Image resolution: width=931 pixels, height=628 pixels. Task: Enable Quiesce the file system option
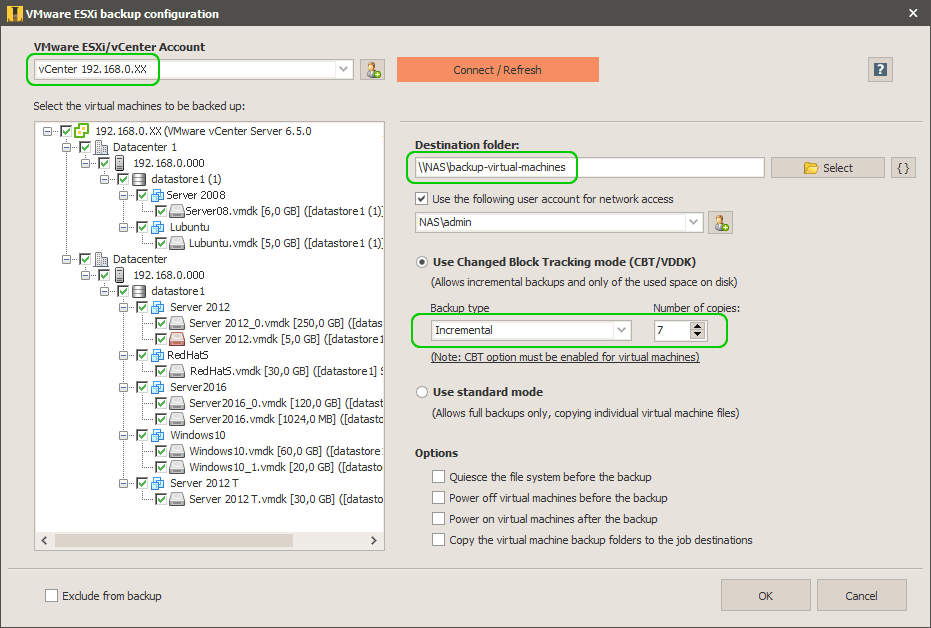click(x=438, y=477)
